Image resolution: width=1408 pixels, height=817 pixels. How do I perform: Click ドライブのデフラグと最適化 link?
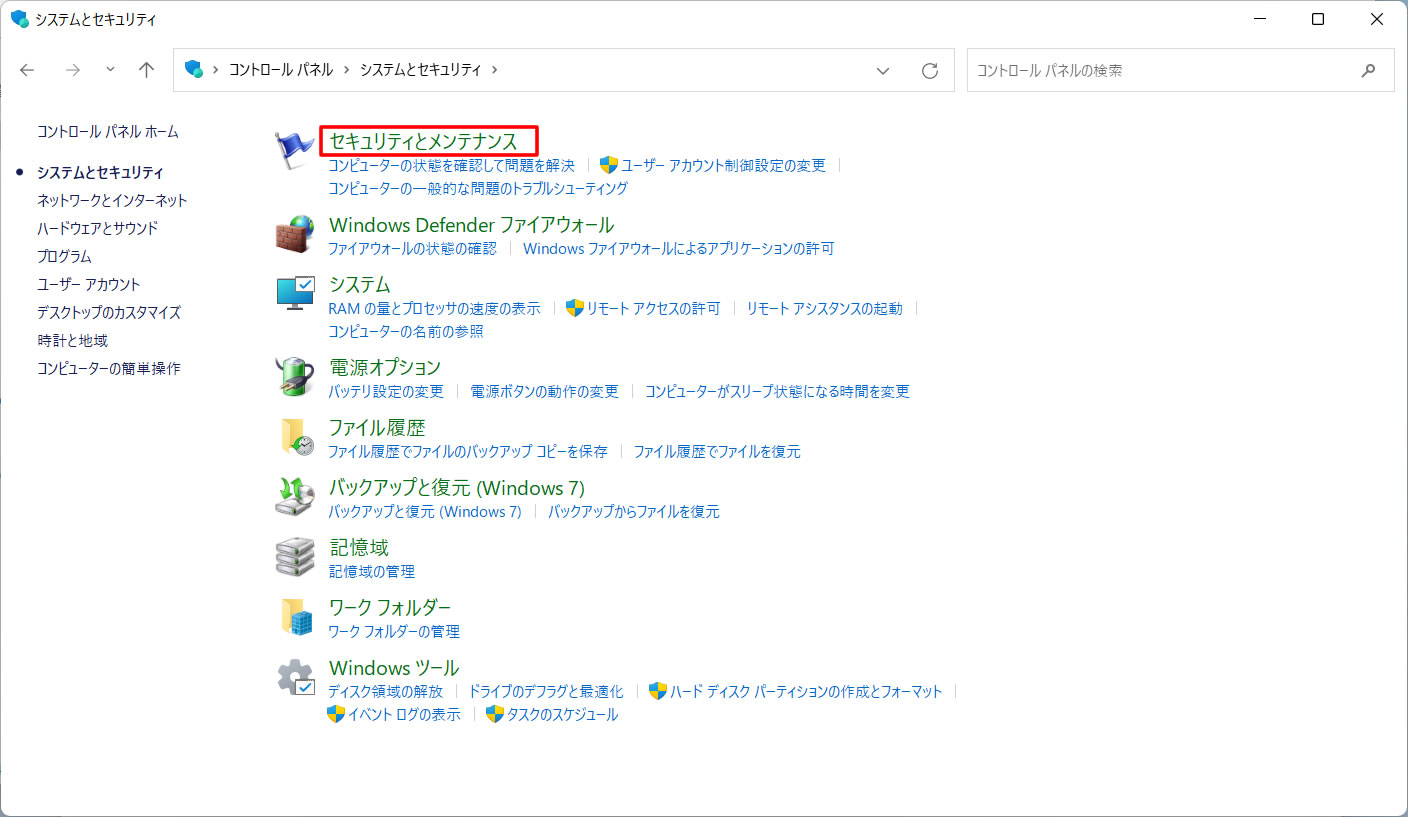pyautogui.click(x=546, y=691)
